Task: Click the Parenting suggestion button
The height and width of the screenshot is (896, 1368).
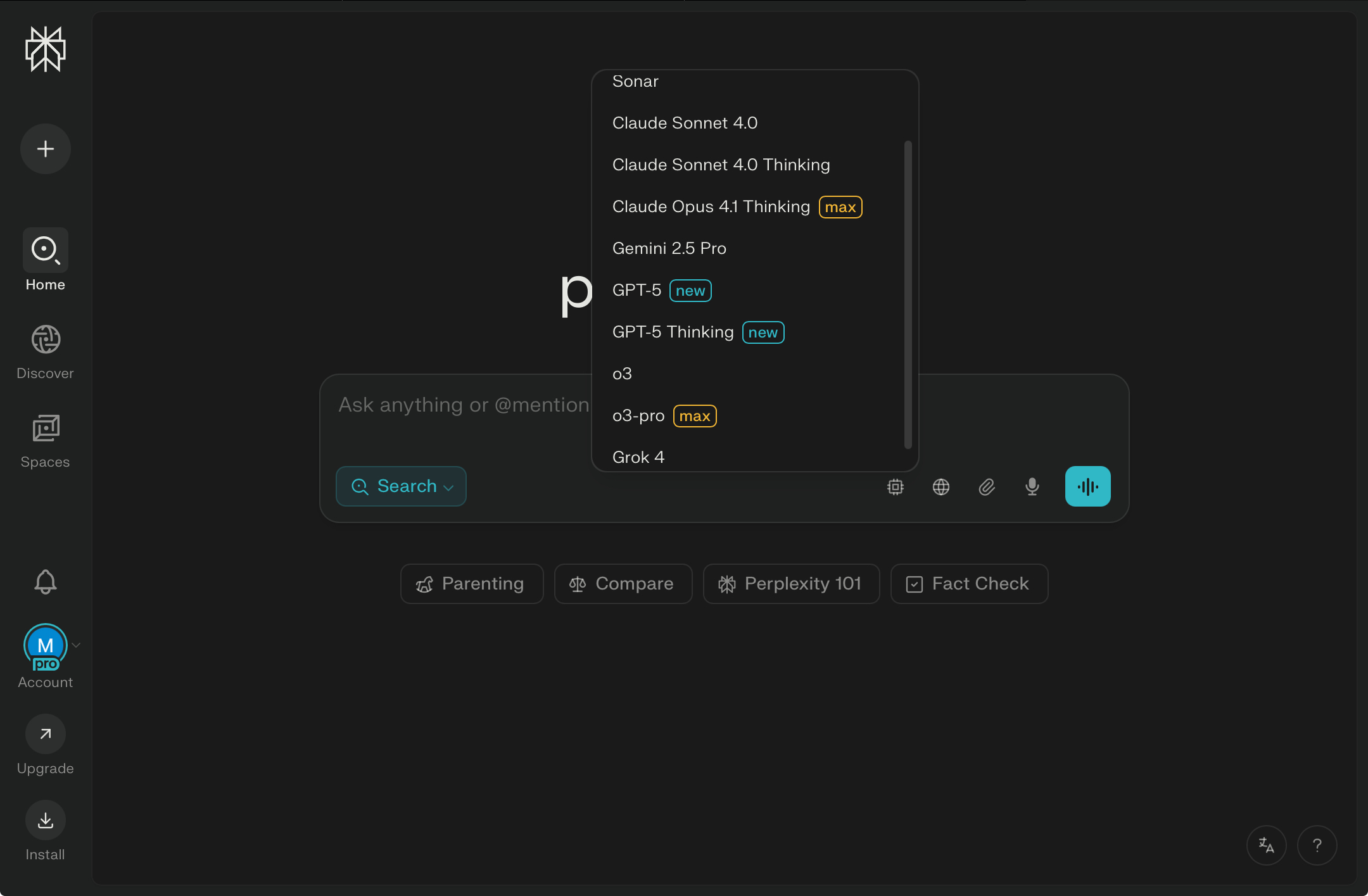Action: coord(472,584)
